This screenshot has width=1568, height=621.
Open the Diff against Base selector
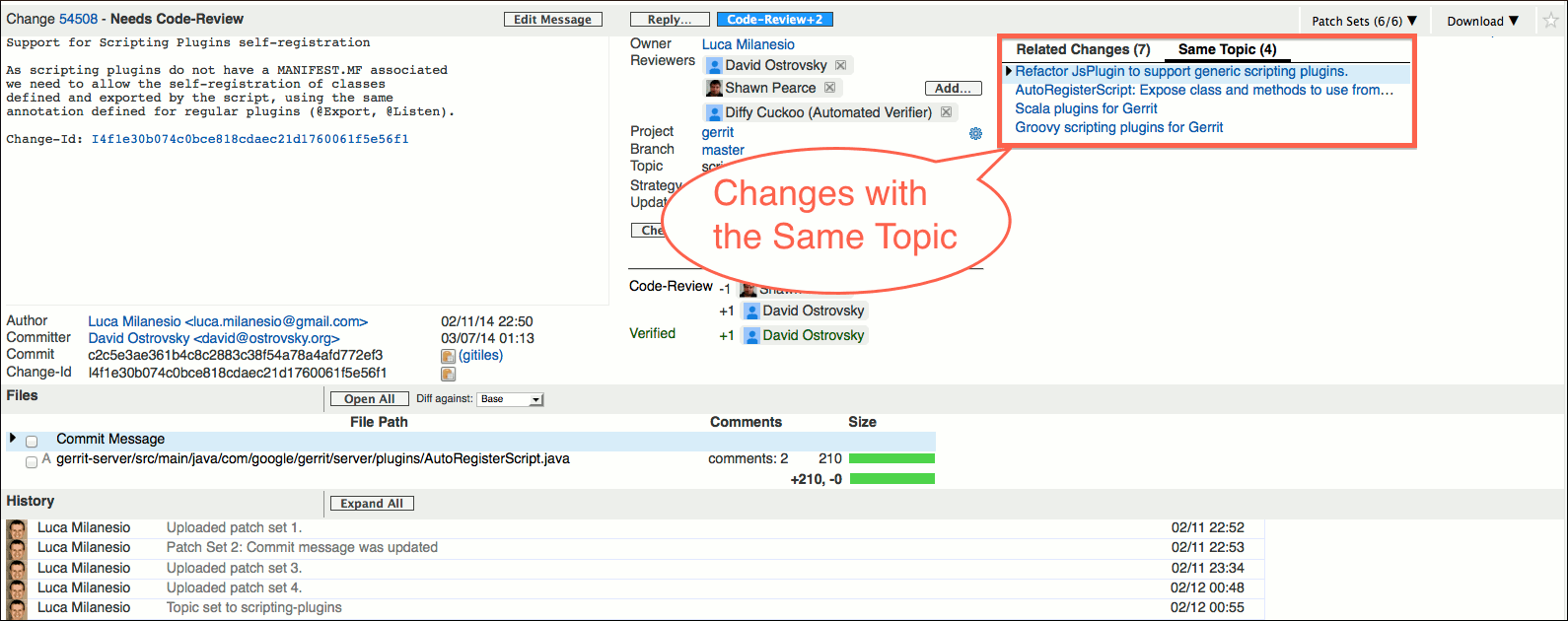tap(511, 399)
